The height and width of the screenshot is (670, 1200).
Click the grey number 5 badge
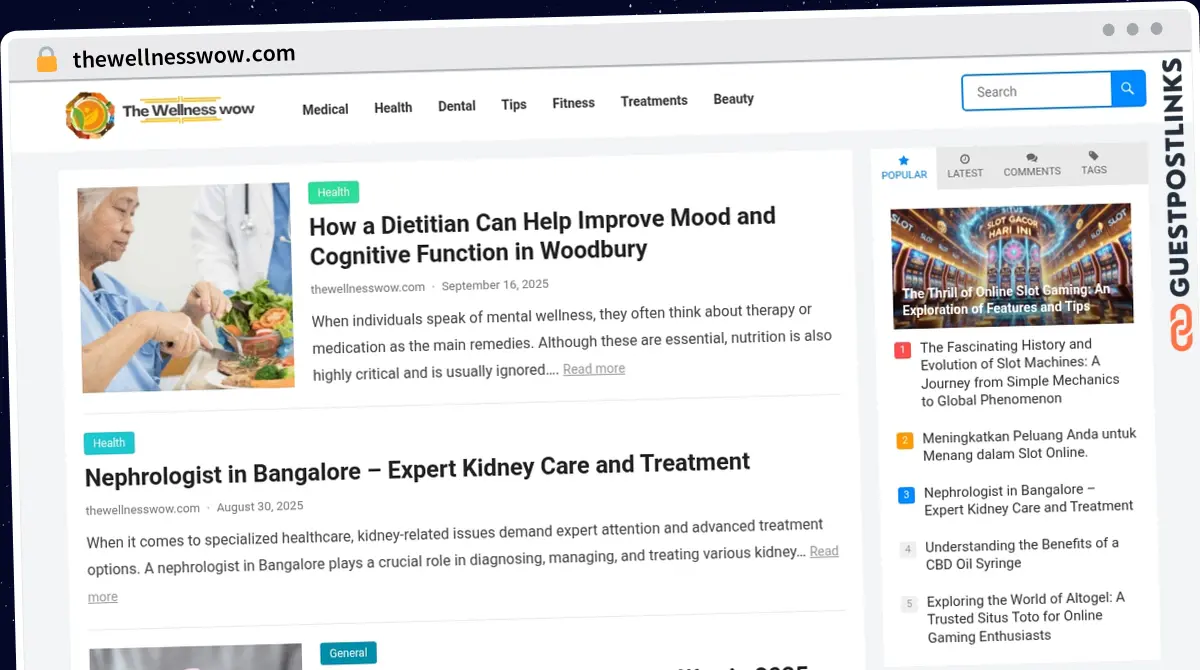(909, 604)
